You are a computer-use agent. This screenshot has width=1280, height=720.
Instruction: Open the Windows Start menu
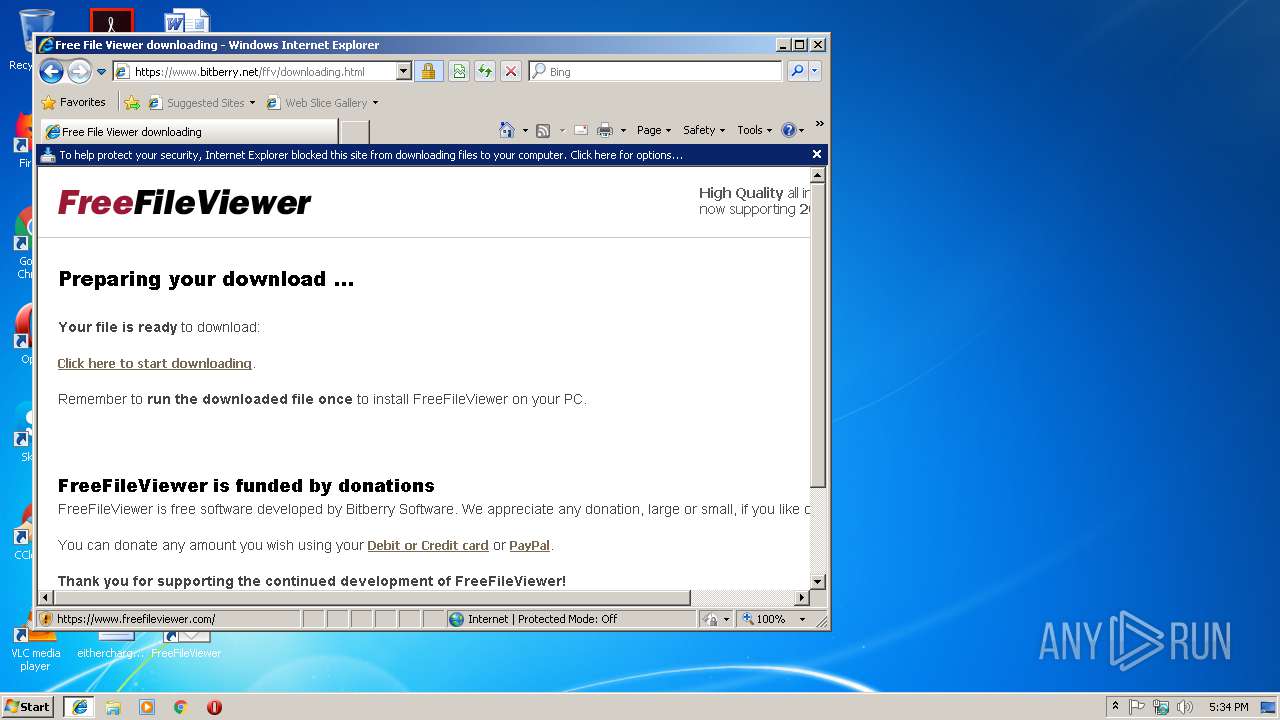[28, 706]
